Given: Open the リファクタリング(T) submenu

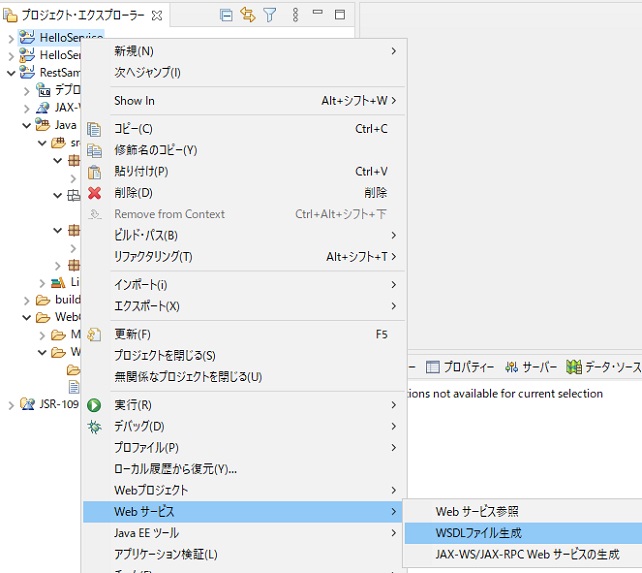Looking at the screenshot, I should point(246,257).
